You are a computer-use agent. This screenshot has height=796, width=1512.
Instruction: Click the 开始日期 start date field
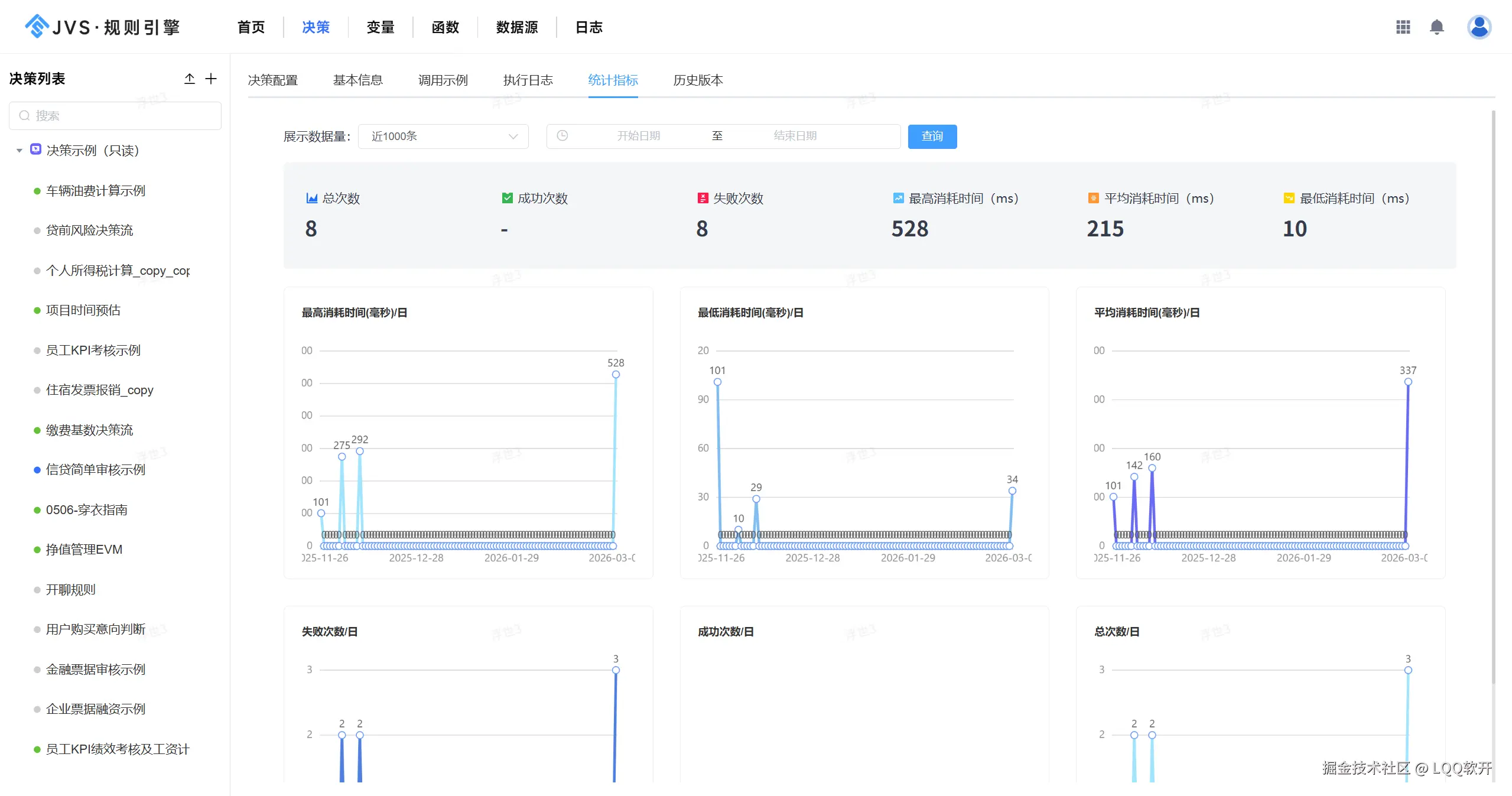coord(638,136)
